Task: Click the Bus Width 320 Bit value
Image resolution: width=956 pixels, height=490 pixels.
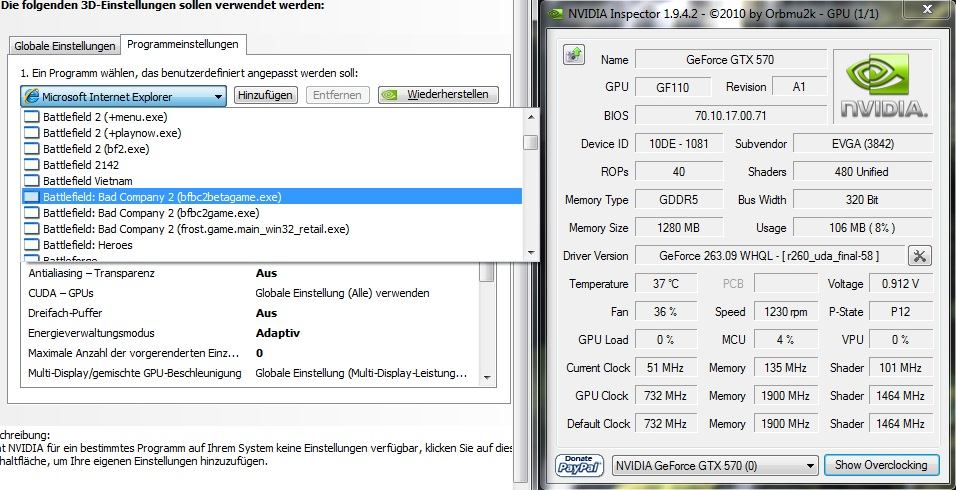Action: 863,200
